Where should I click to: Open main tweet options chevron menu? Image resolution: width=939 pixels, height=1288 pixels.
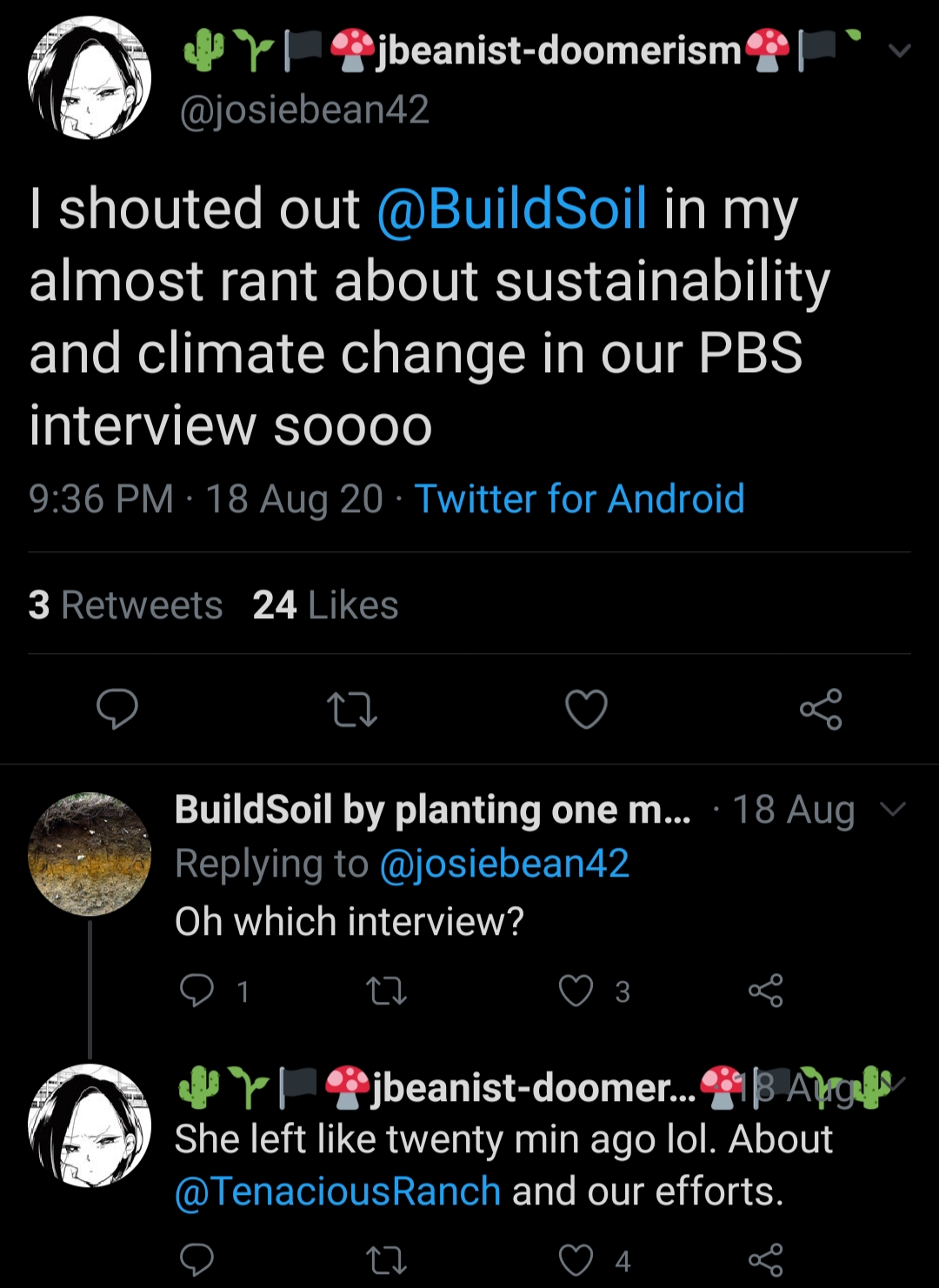tap(900, 50)
